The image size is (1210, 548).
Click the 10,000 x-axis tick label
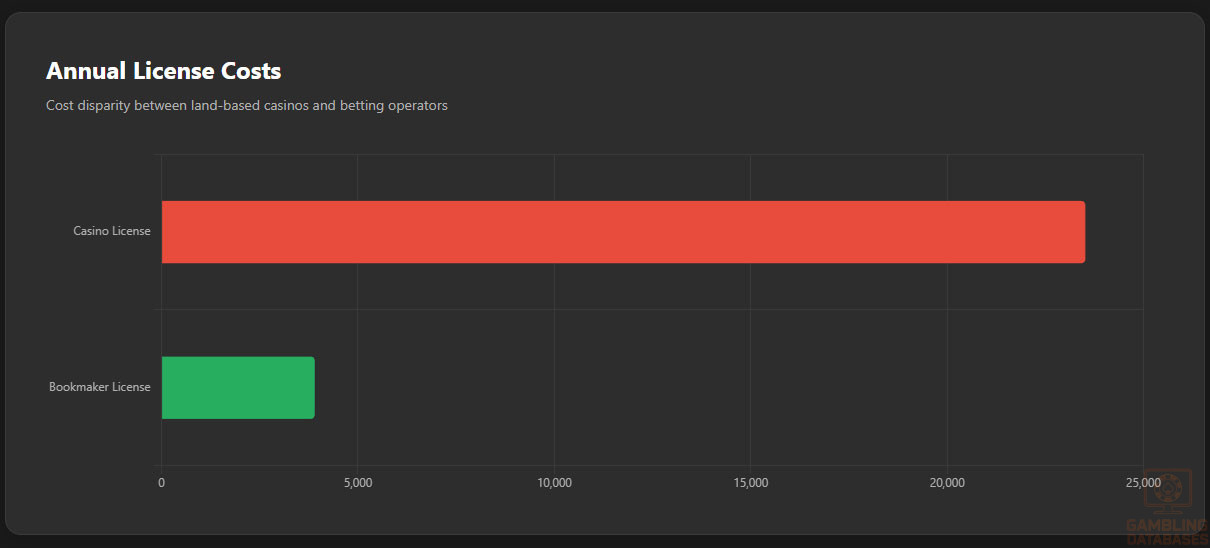554,483
